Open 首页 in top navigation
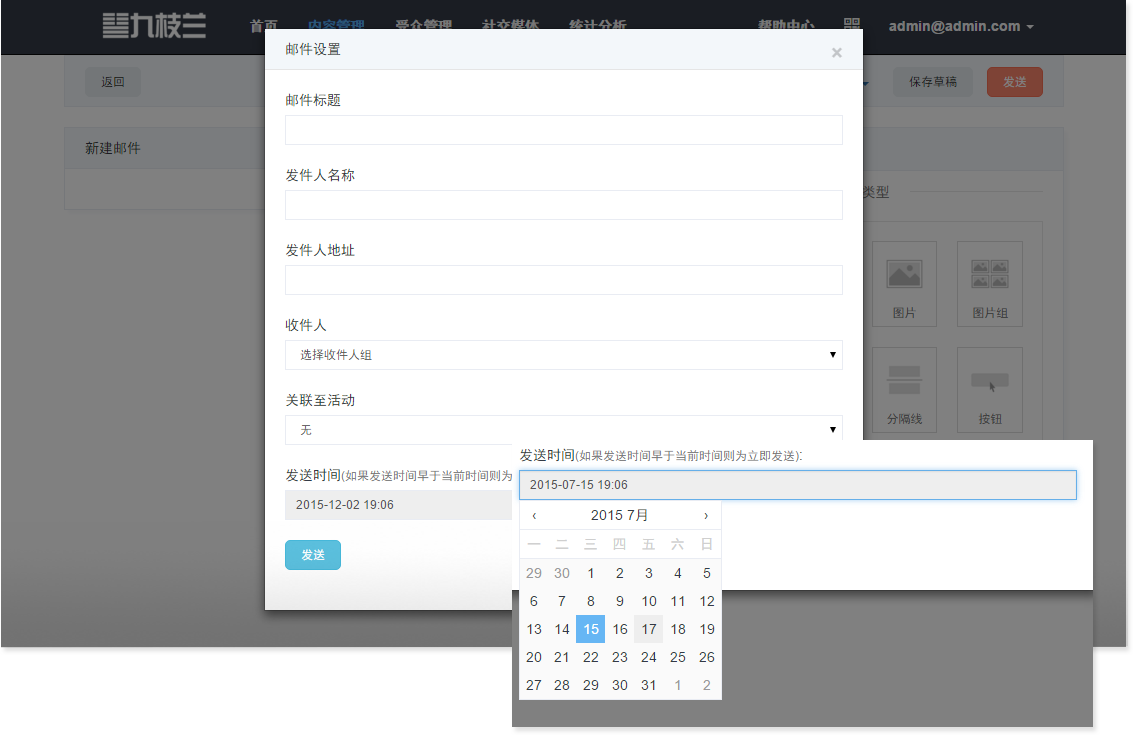This screenshot has width=1133, height=735. point(264,26)
